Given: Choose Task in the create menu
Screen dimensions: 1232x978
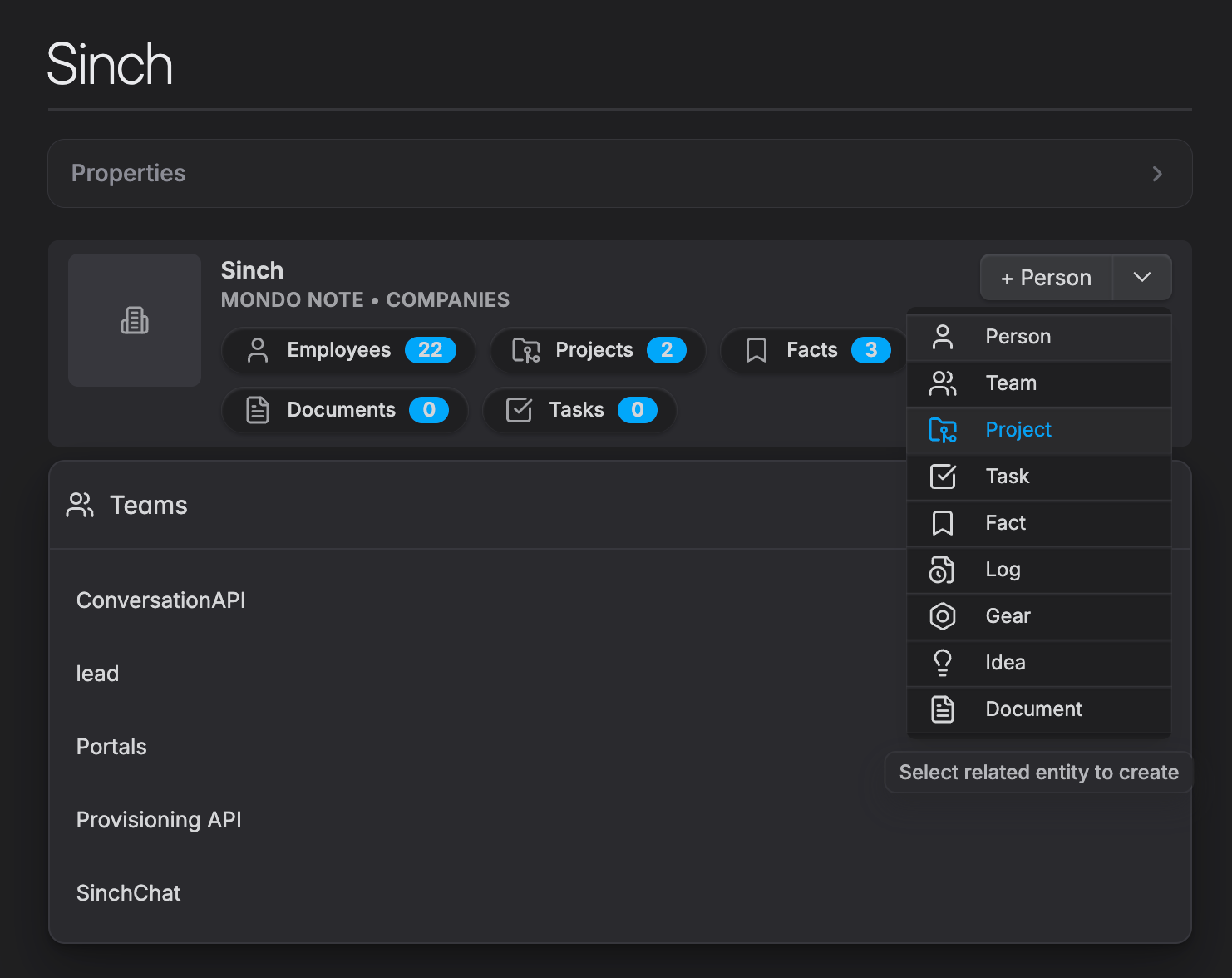Looking at the screenshot, I should tap(1039, 477).
